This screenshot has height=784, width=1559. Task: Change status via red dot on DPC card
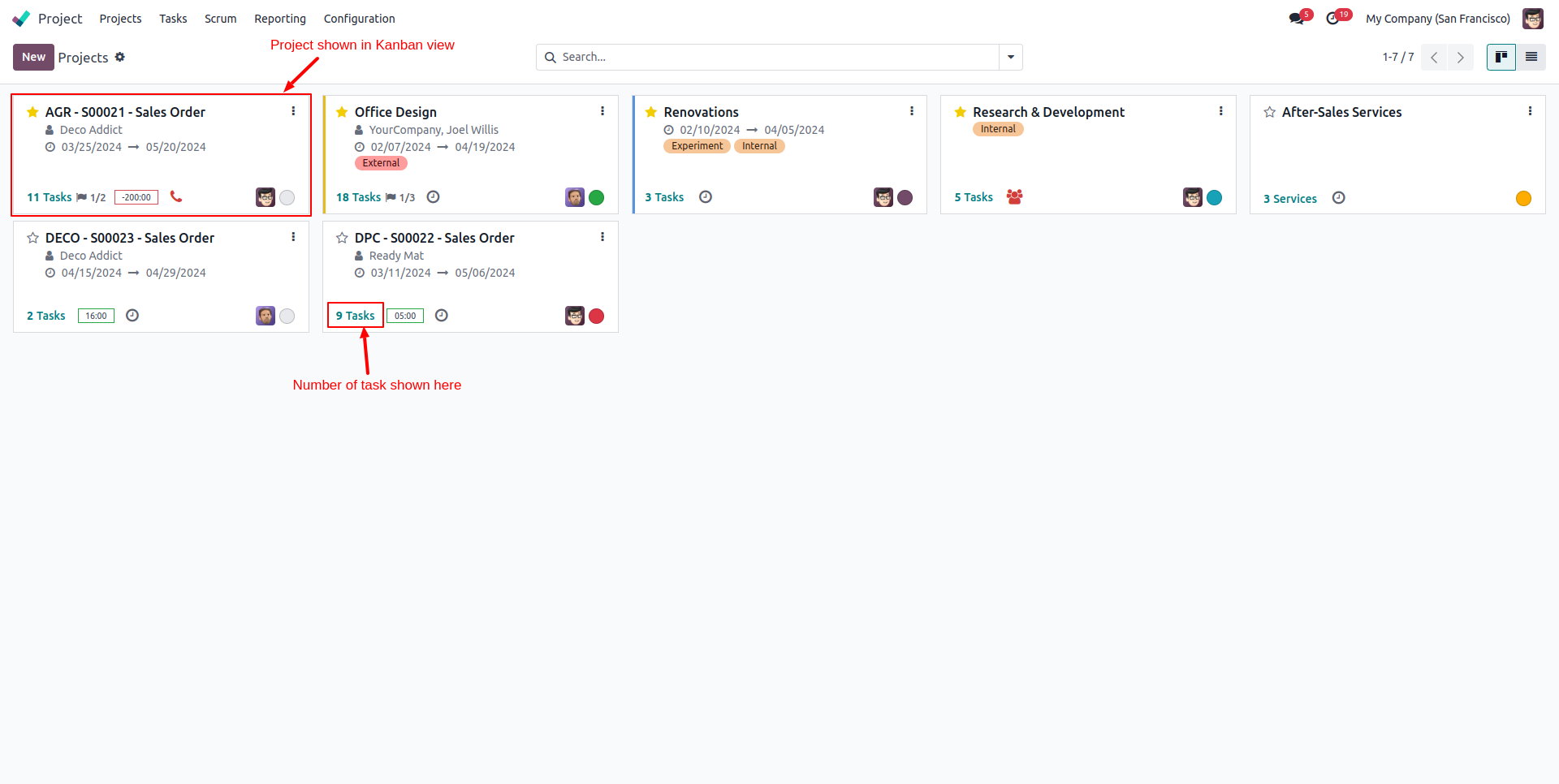click(597, 317)
